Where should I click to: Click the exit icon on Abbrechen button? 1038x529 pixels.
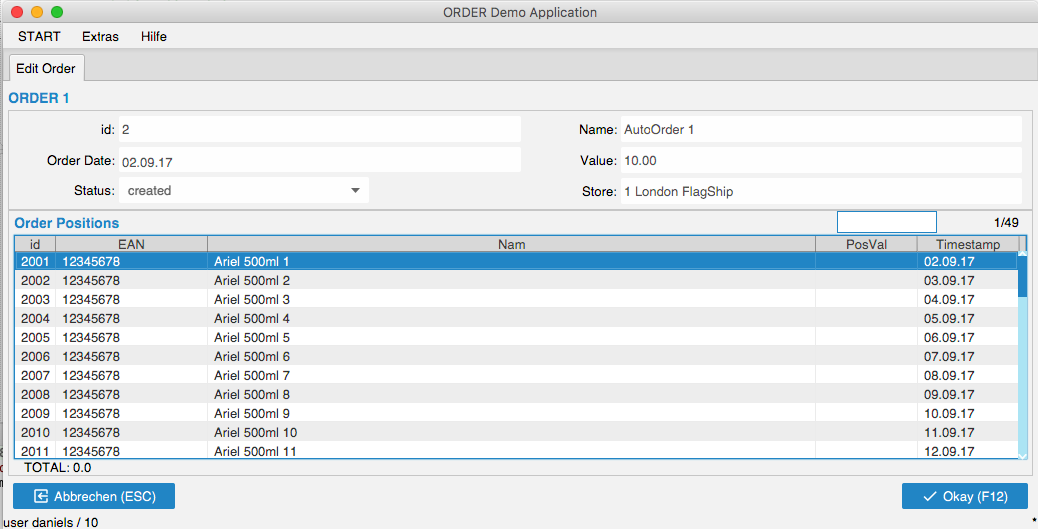coord(41,496)
